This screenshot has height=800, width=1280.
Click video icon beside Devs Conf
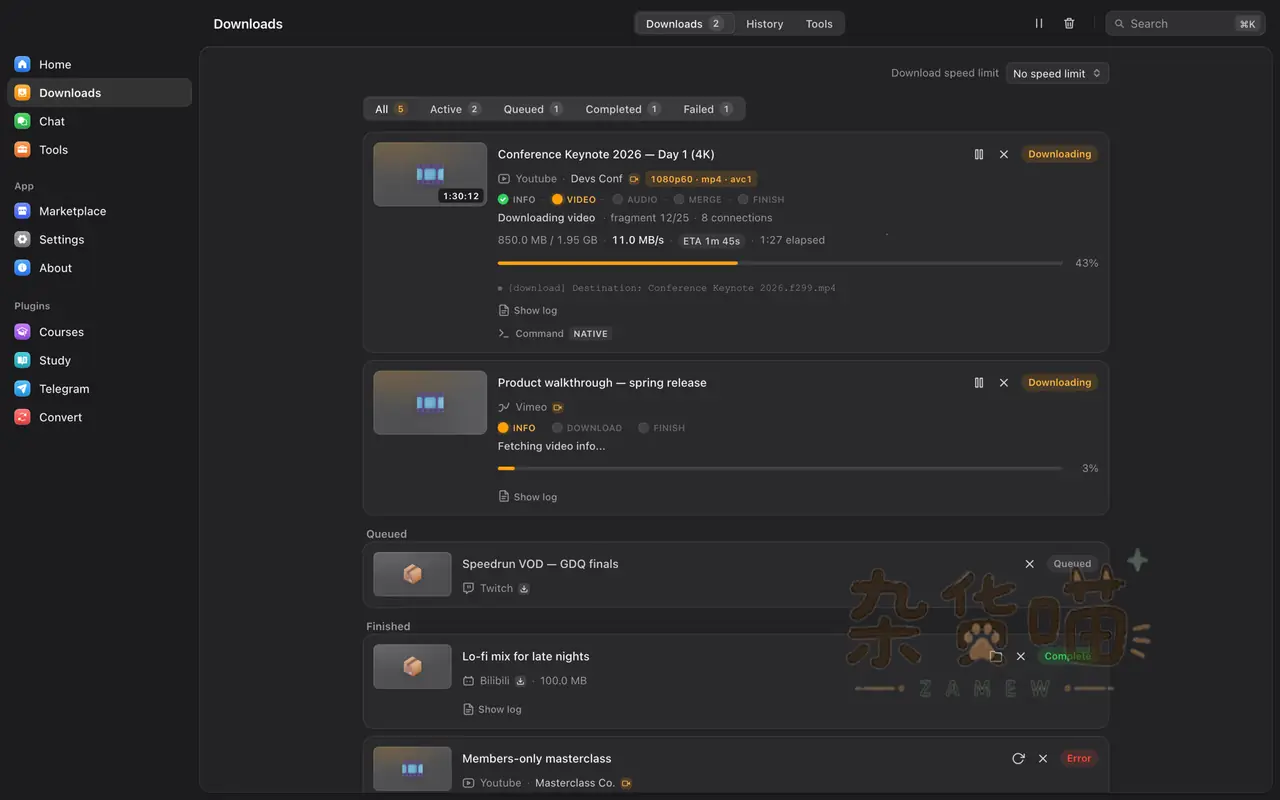click(634, 179)
